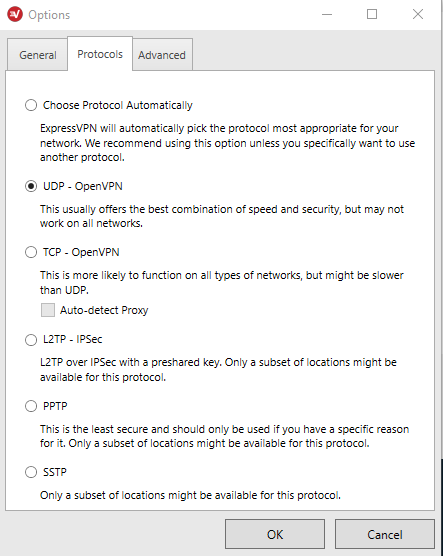
Task: Select the Protocols tab
Action: 100,54
